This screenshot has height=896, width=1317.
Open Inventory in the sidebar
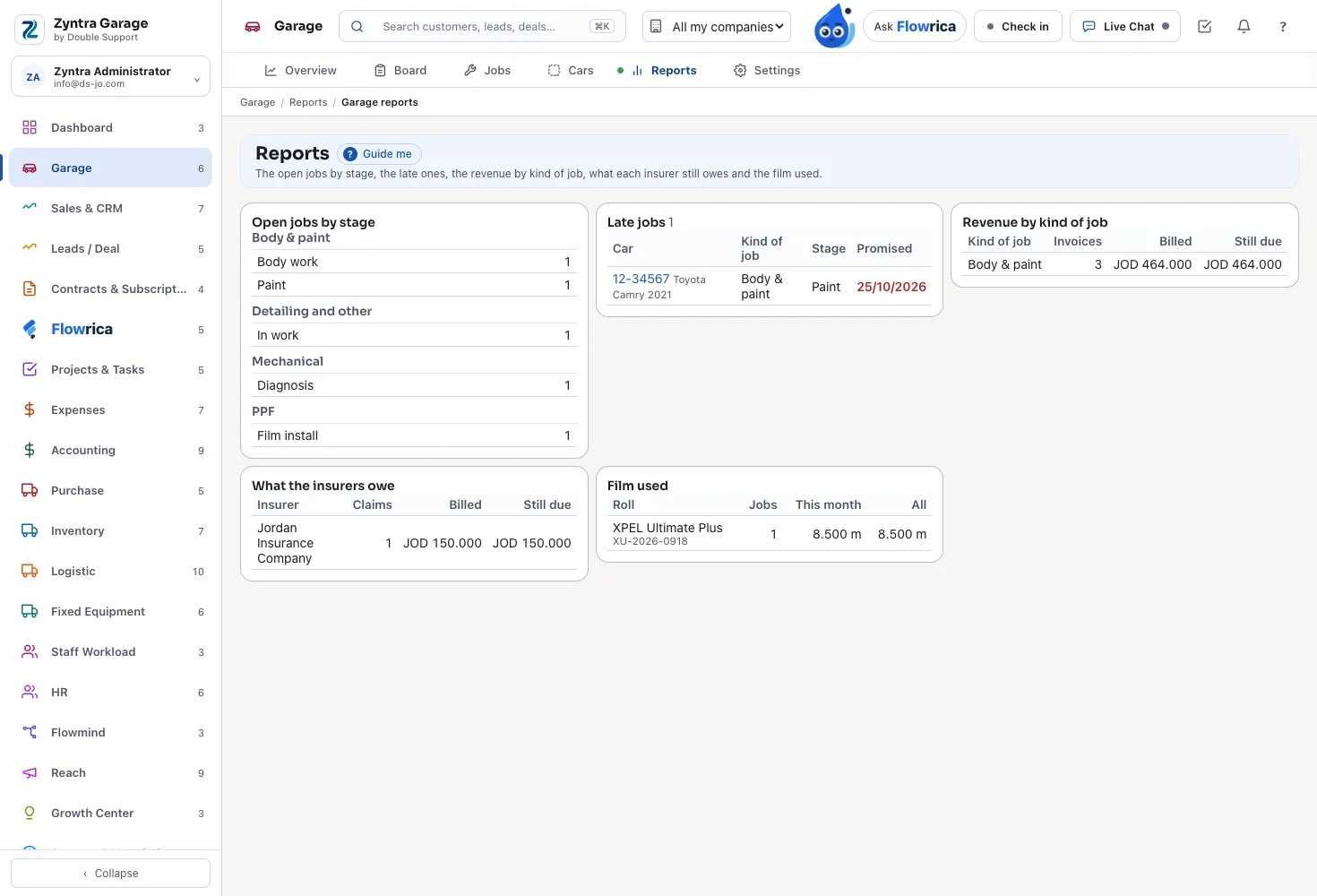click(110, 530)
